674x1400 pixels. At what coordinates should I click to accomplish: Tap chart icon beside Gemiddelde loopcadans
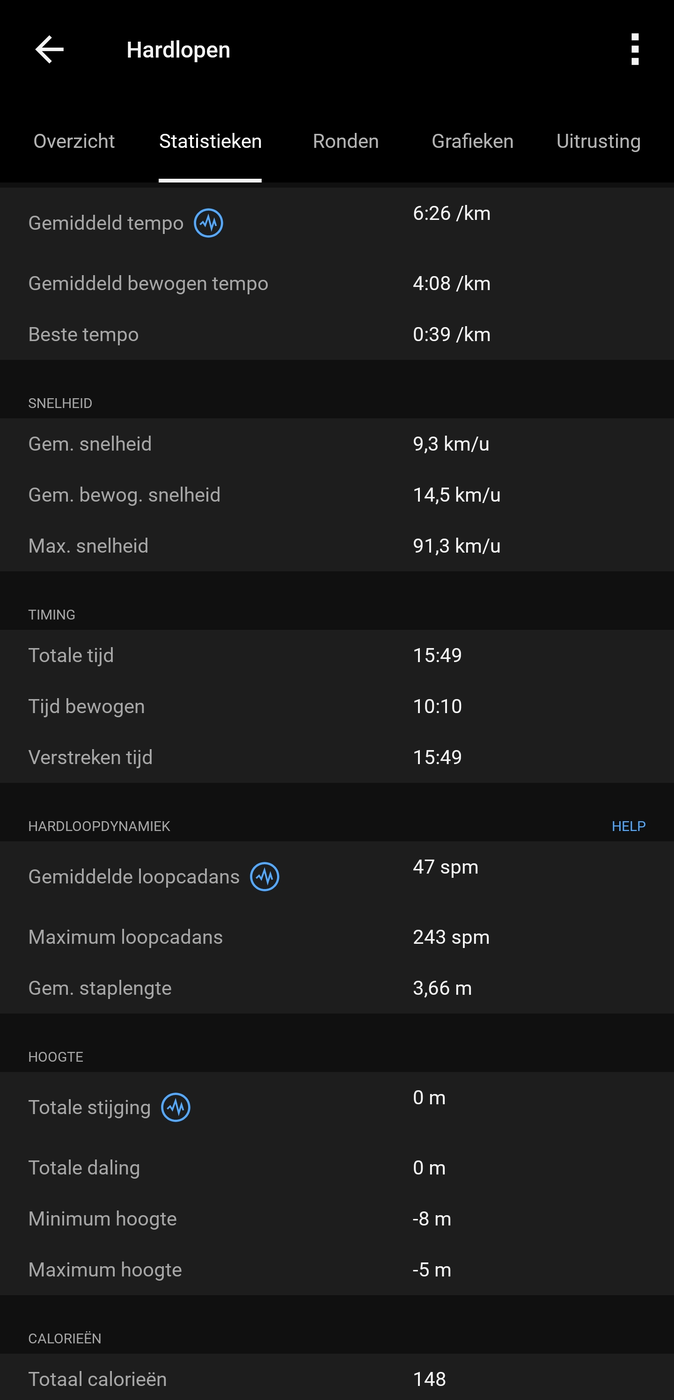(264, 877)
